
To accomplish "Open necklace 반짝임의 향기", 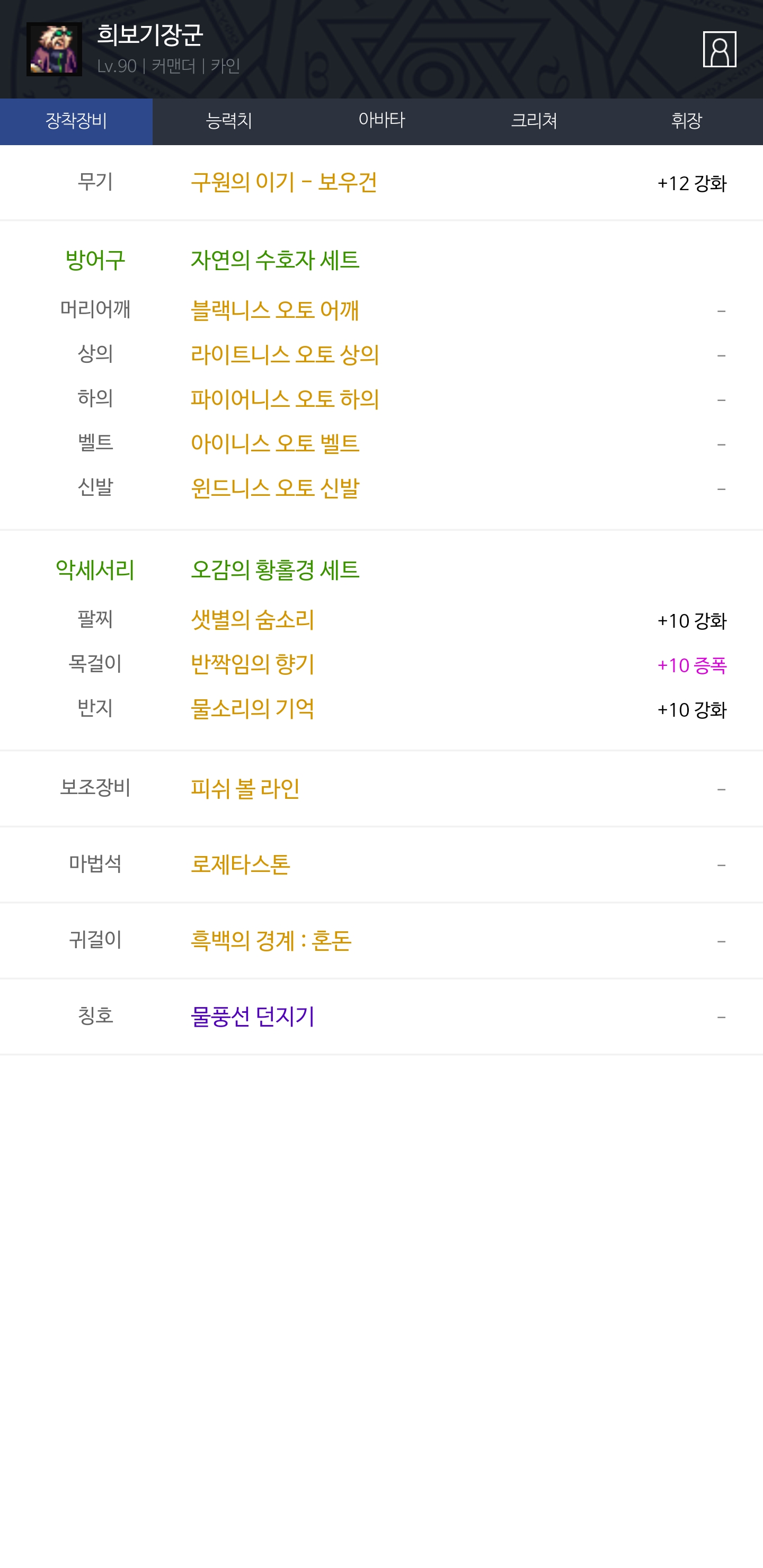I will point(252,665).
